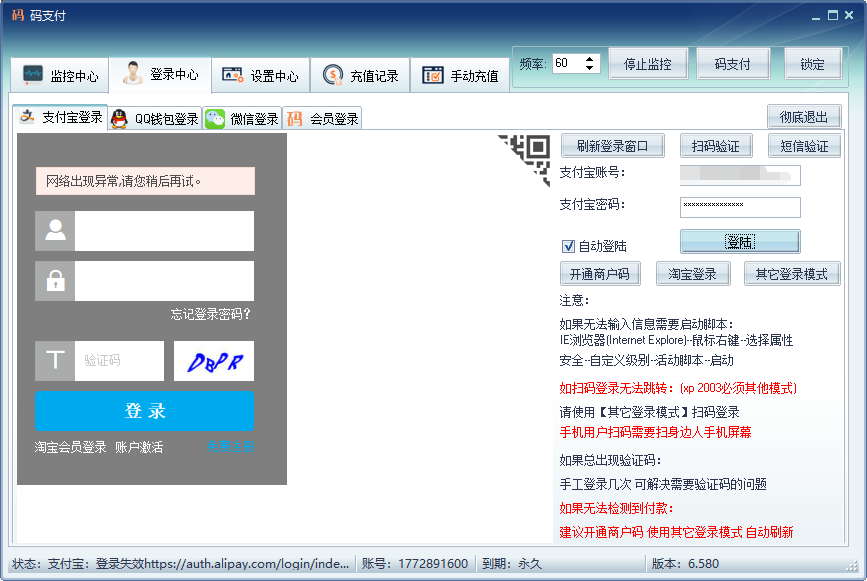
Task: Click the settings window icon on 设置中心
Action: click(x=233, y=75)
